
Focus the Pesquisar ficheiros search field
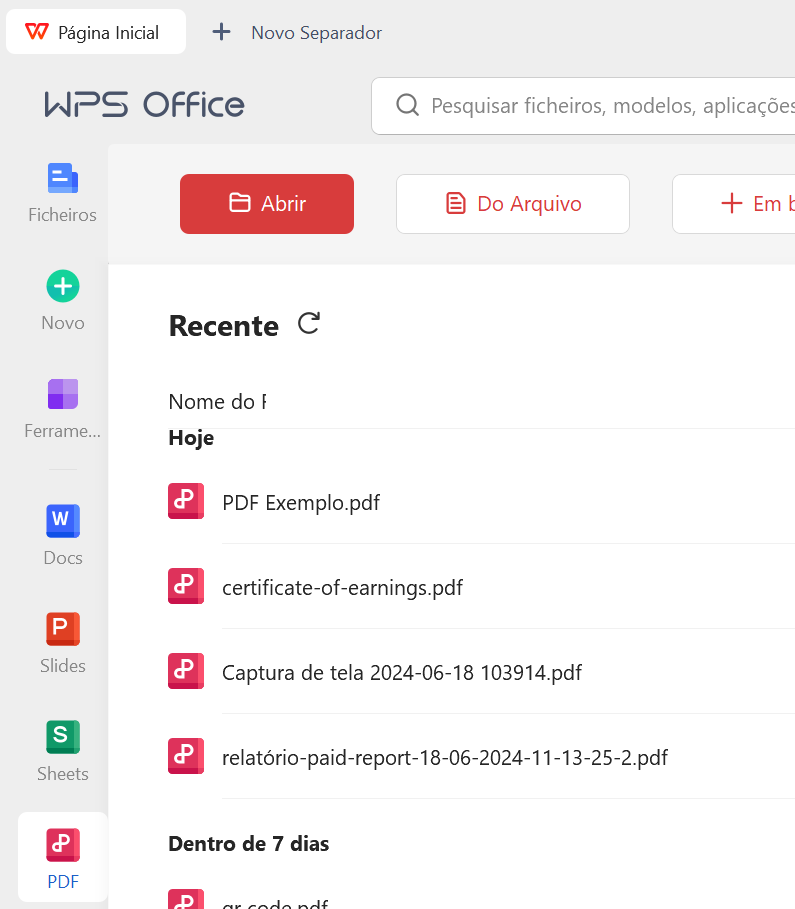pyautogui.click(x=583, y=106)
